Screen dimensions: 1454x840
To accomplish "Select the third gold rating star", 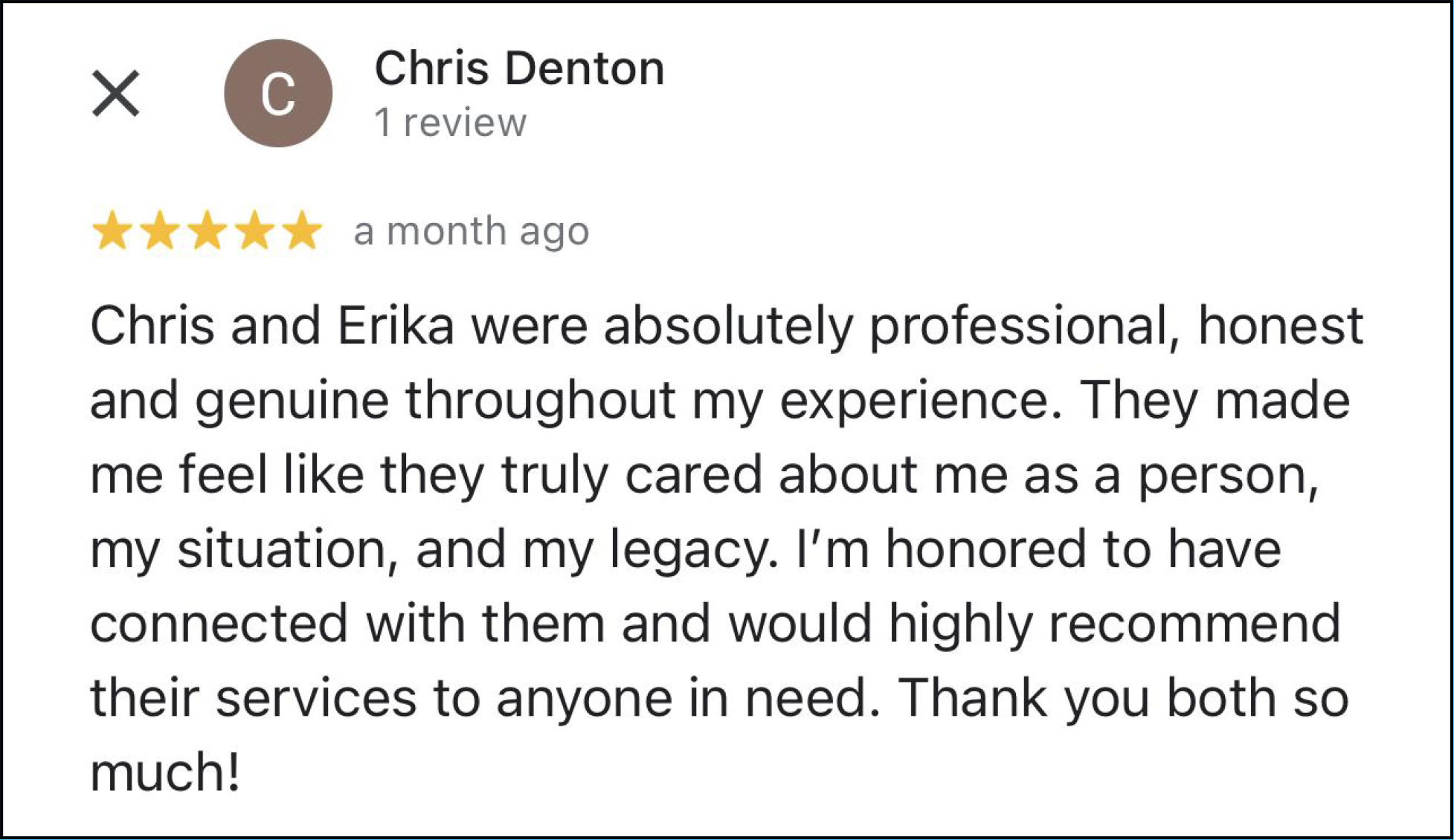I will (207, 230).
